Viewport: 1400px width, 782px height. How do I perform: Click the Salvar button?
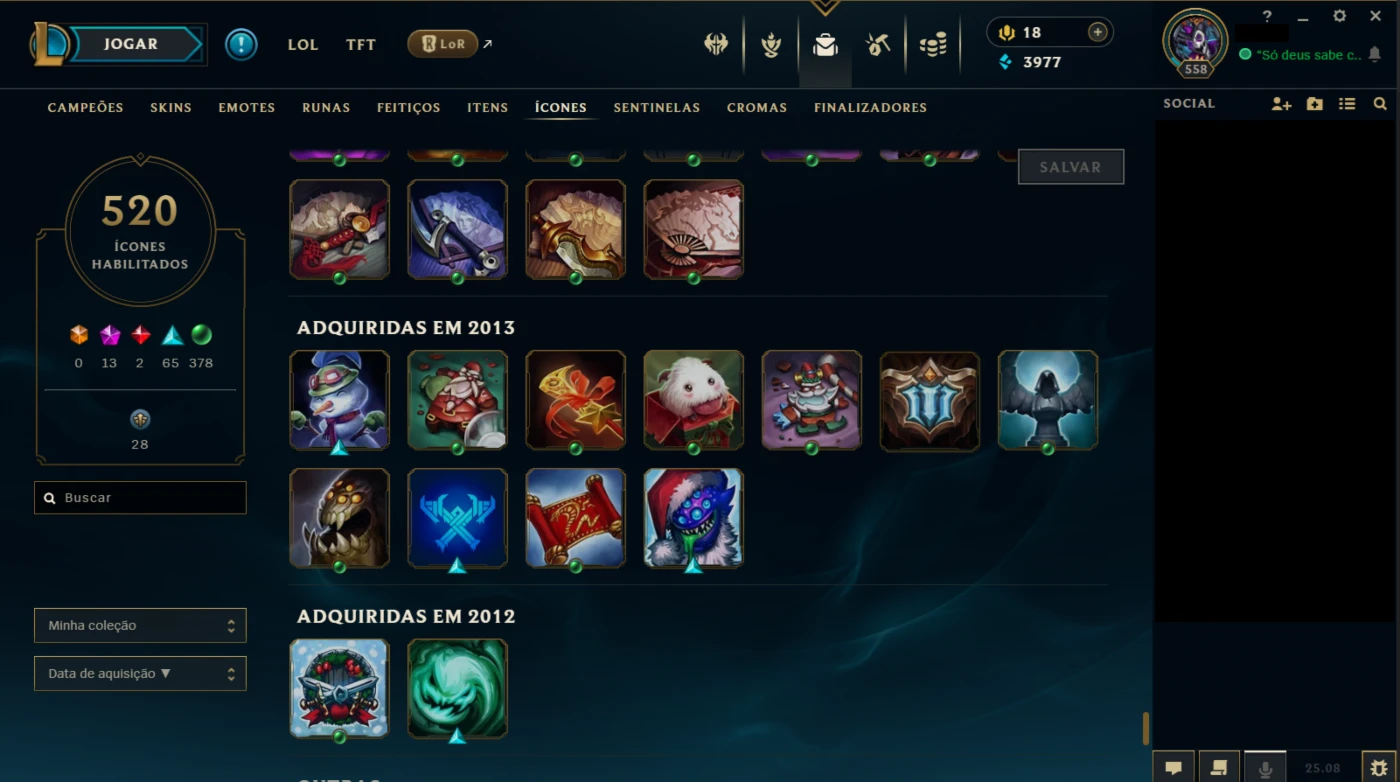click(1071, 167)
